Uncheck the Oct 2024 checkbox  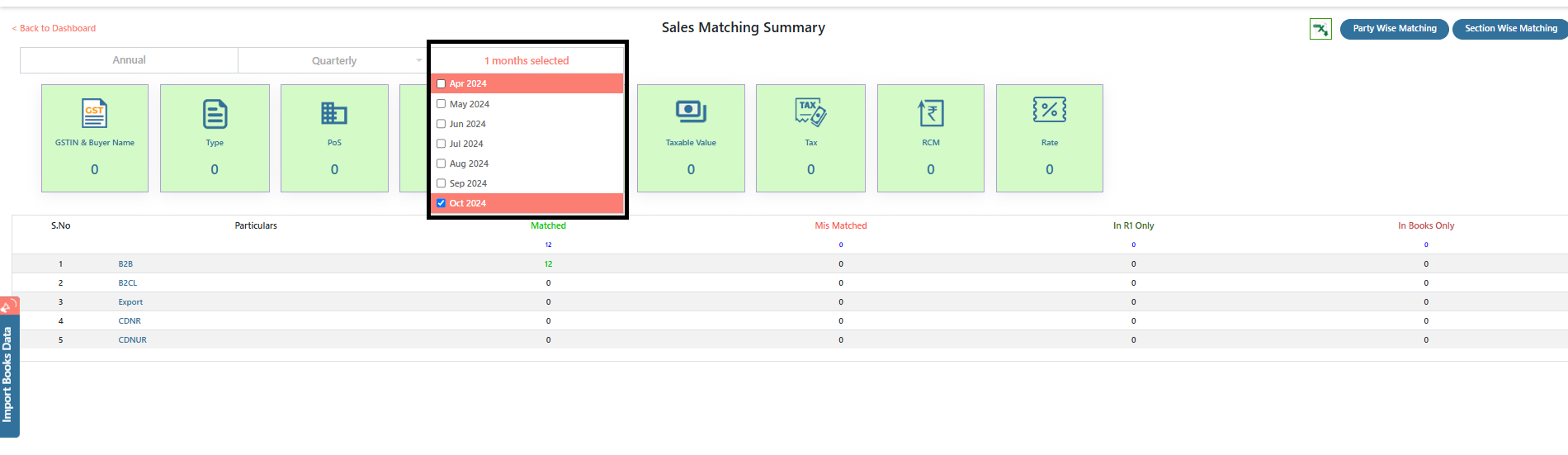441,203
